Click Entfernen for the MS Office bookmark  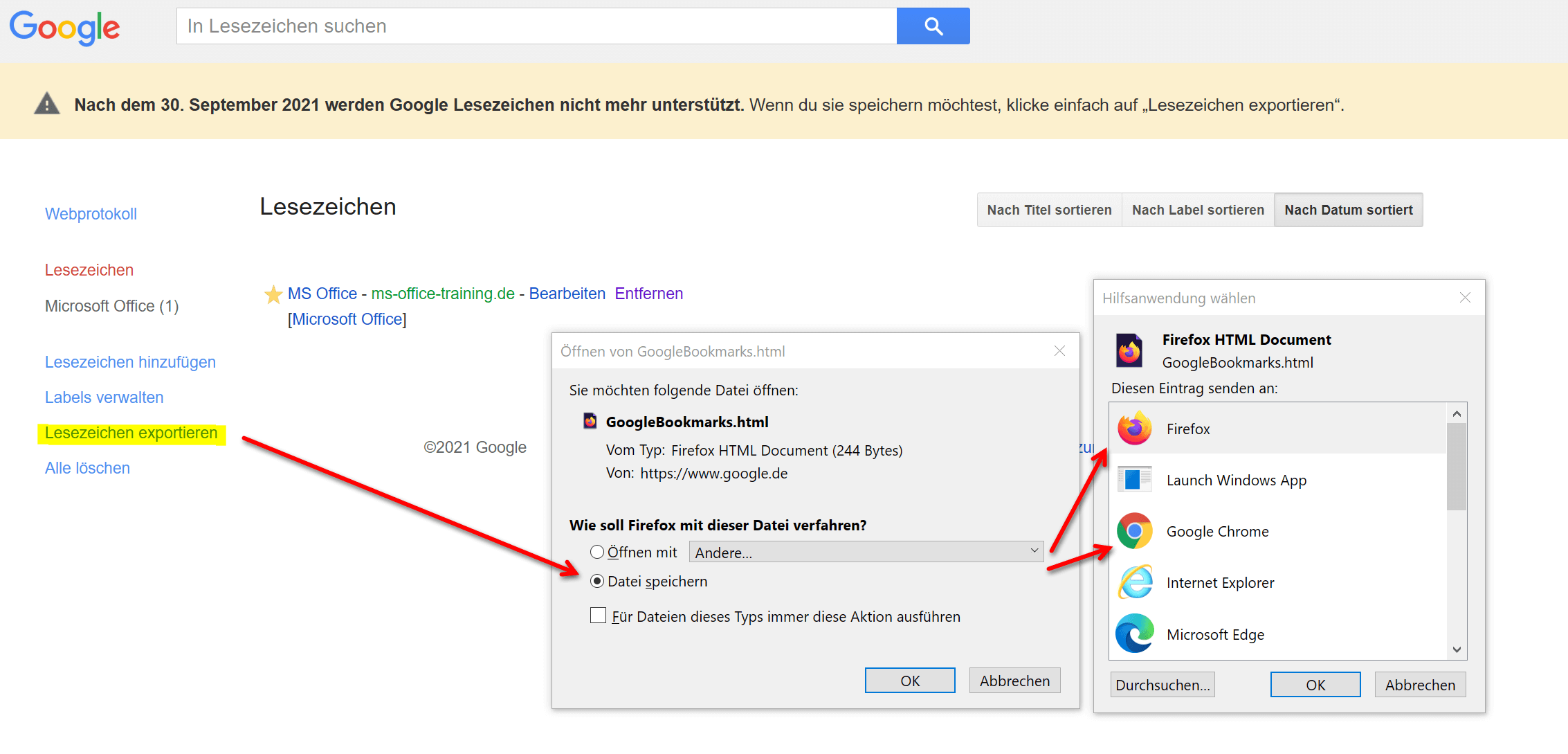[648, 294]
